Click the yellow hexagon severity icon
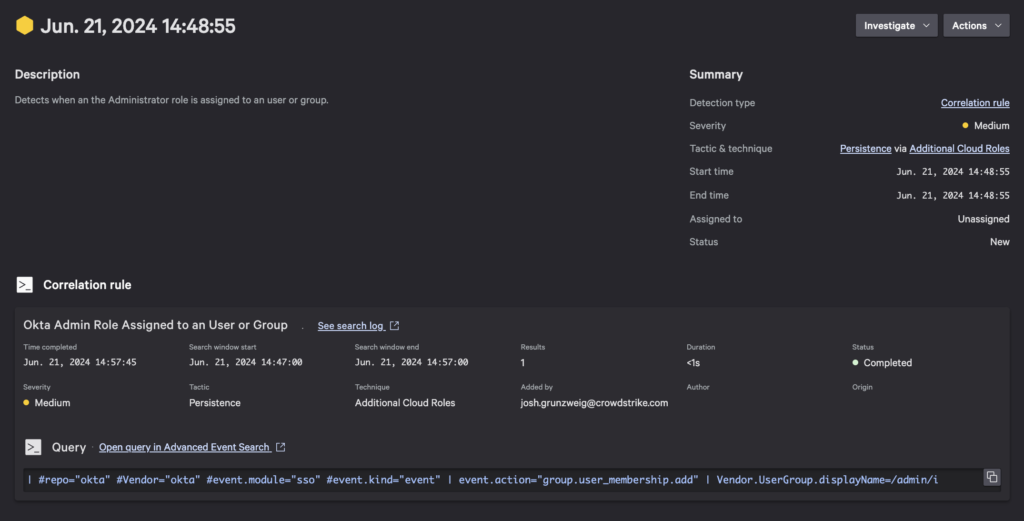 coord(25,25)
